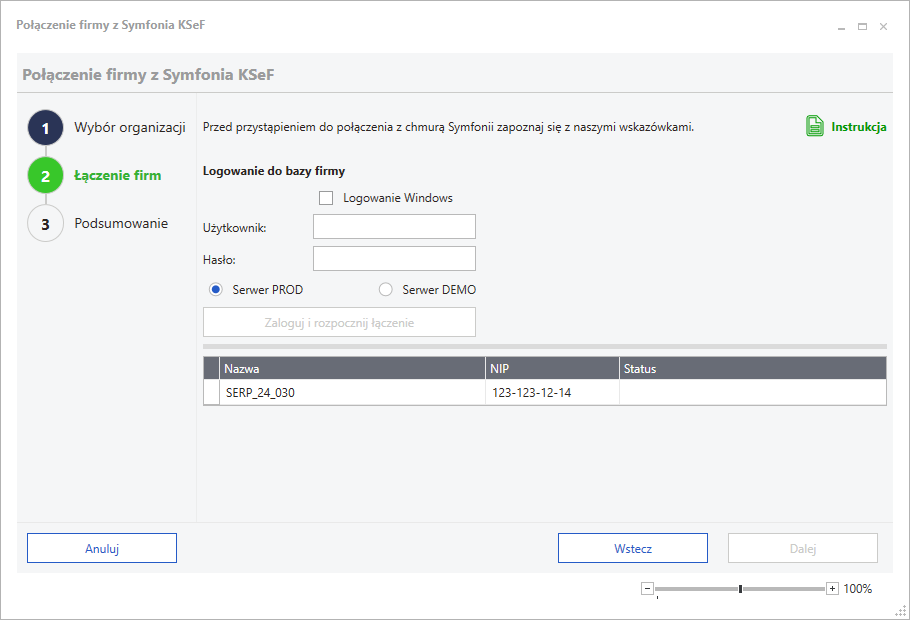Select step 3 Podsumowanie circle
The width and height of the screenshot is (910, 620).
[45, 224]
